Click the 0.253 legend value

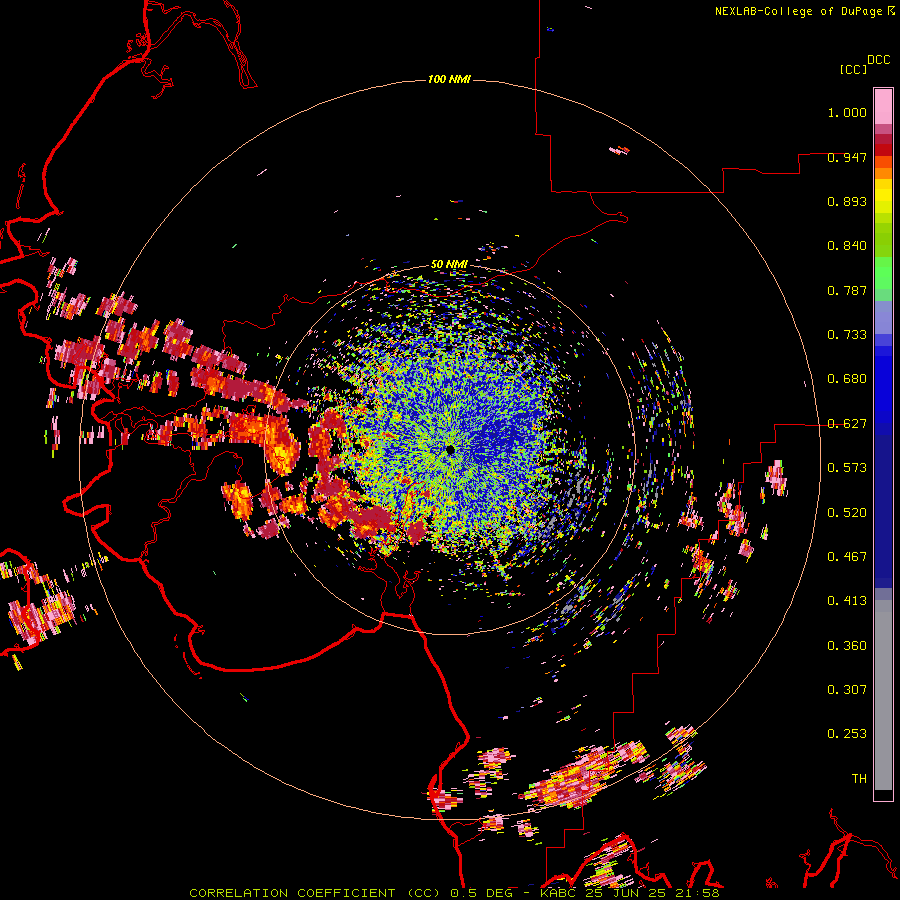click(x=847, y=734)
